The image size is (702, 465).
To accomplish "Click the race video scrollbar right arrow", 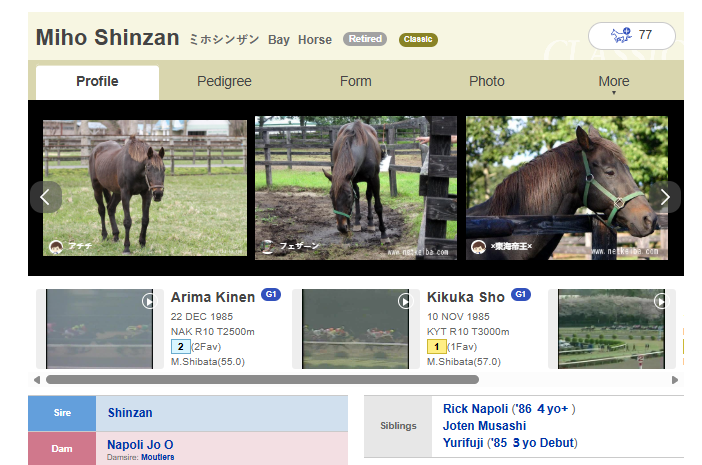I will point(675,380).
